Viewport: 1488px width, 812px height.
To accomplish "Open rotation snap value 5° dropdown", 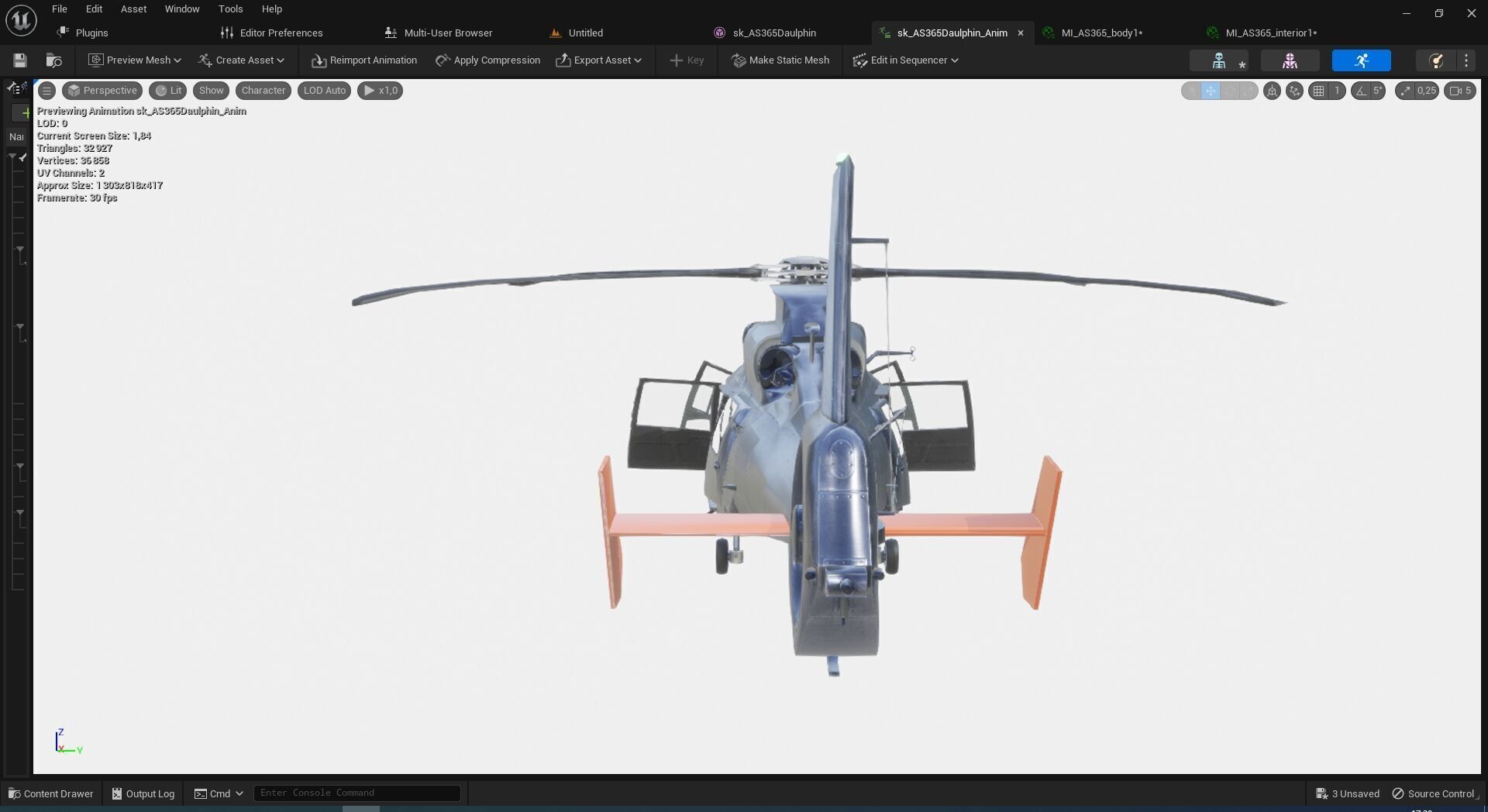I will point(1378,91).
